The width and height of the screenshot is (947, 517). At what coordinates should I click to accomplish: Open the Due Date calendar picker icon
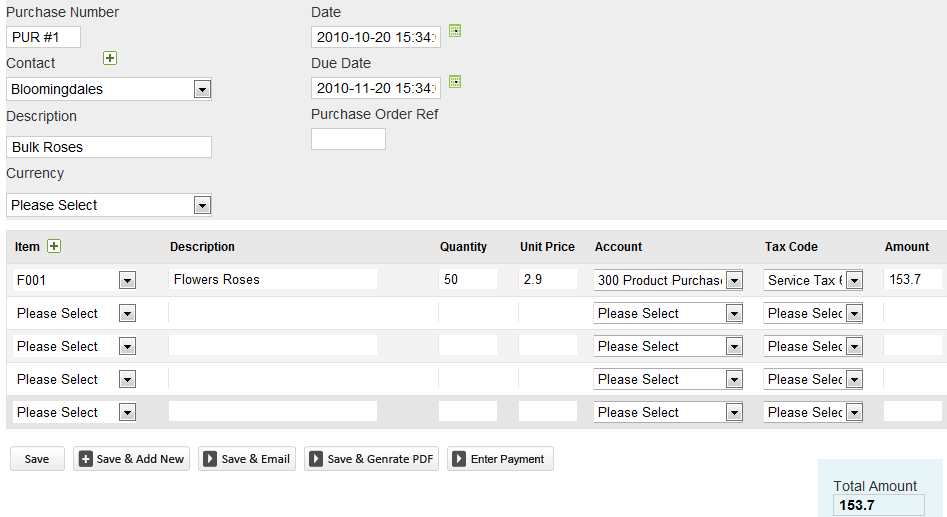click(455, 81)
